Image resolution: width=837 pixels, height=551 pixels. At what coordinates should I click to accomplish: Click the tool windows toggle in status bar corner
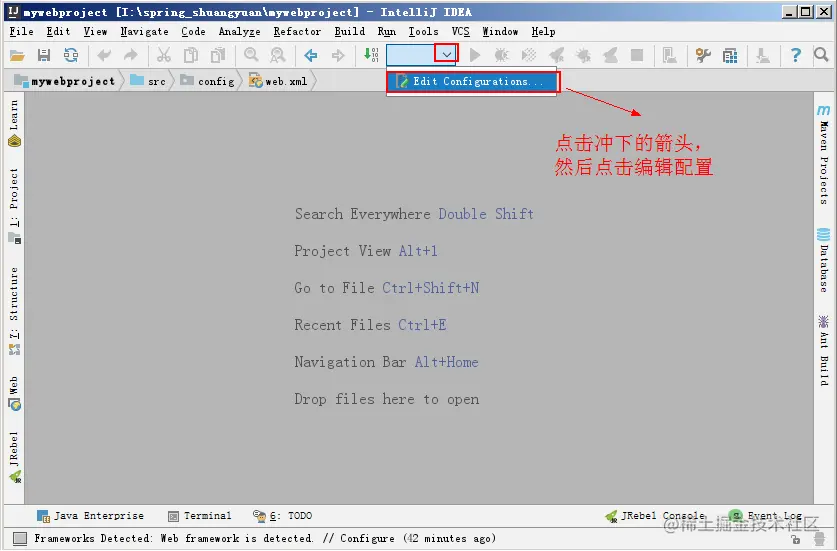[x=20, y=538]
